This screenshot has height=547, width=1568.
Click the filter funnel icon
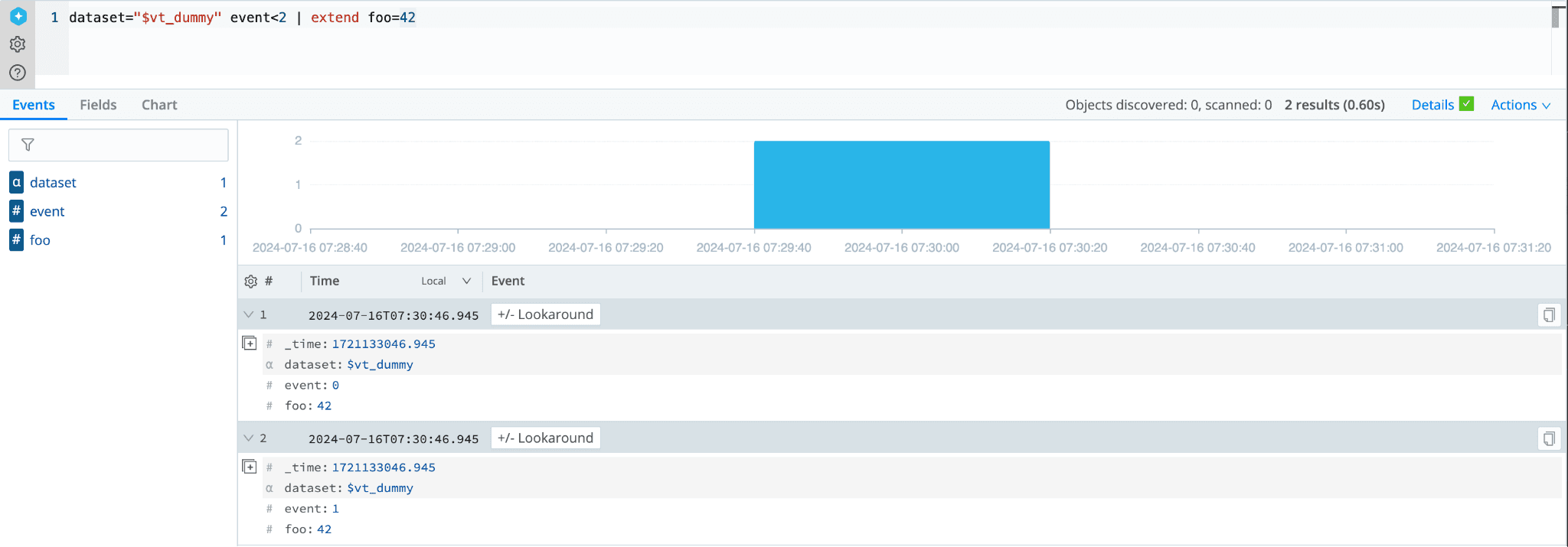28,145
